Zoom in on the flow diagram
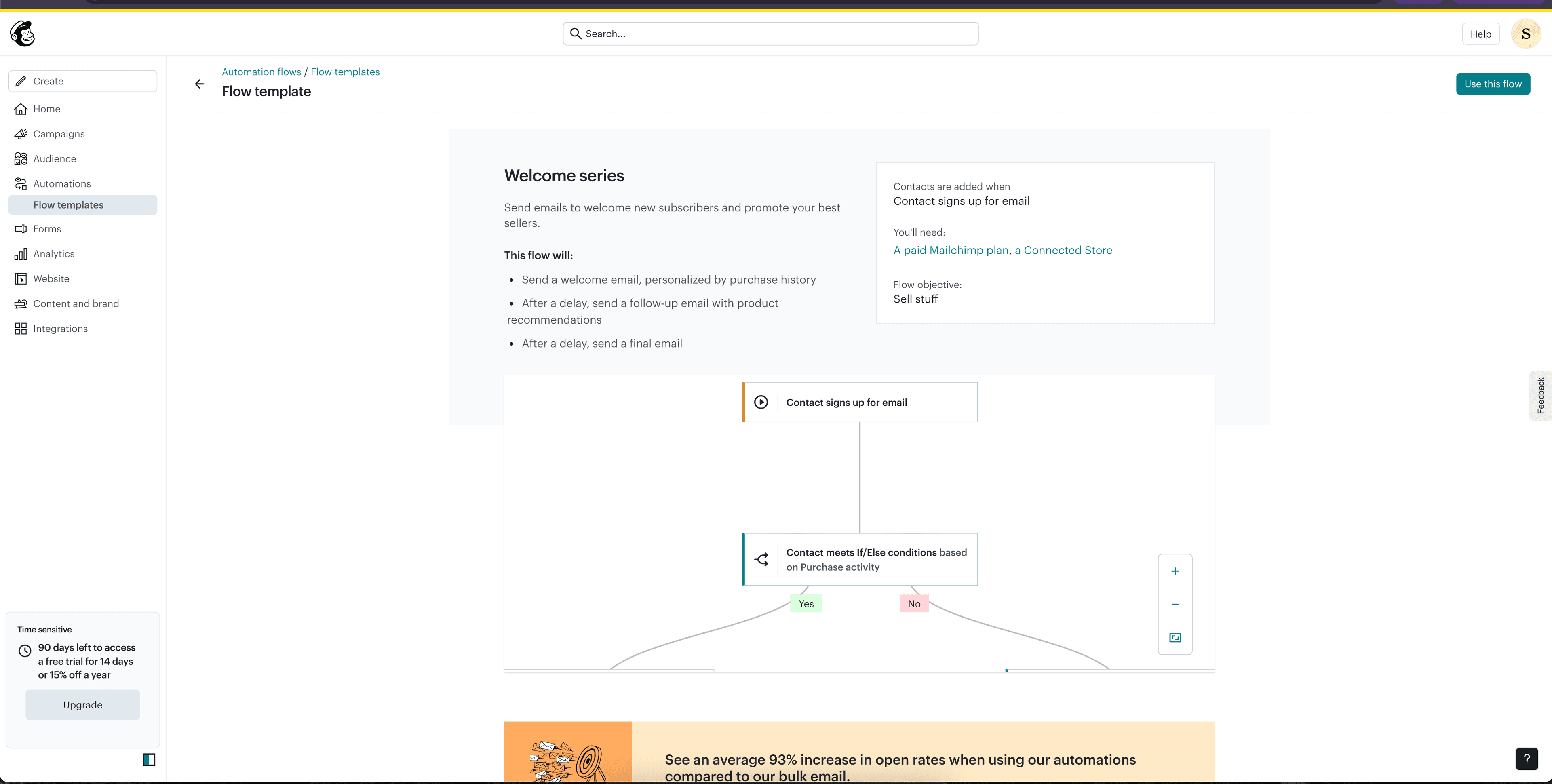The image size is (1552, 784). [x=1175, y=571]
